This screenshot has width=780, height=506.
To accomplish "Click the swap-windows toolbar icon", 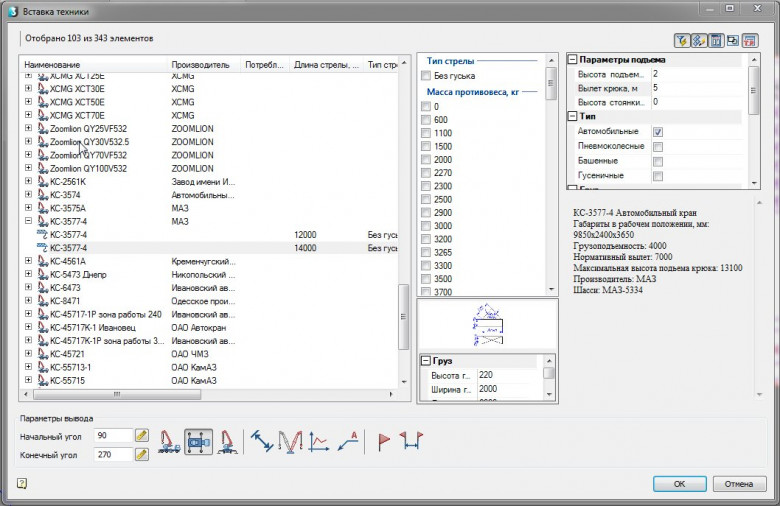I will coord(733,41).
